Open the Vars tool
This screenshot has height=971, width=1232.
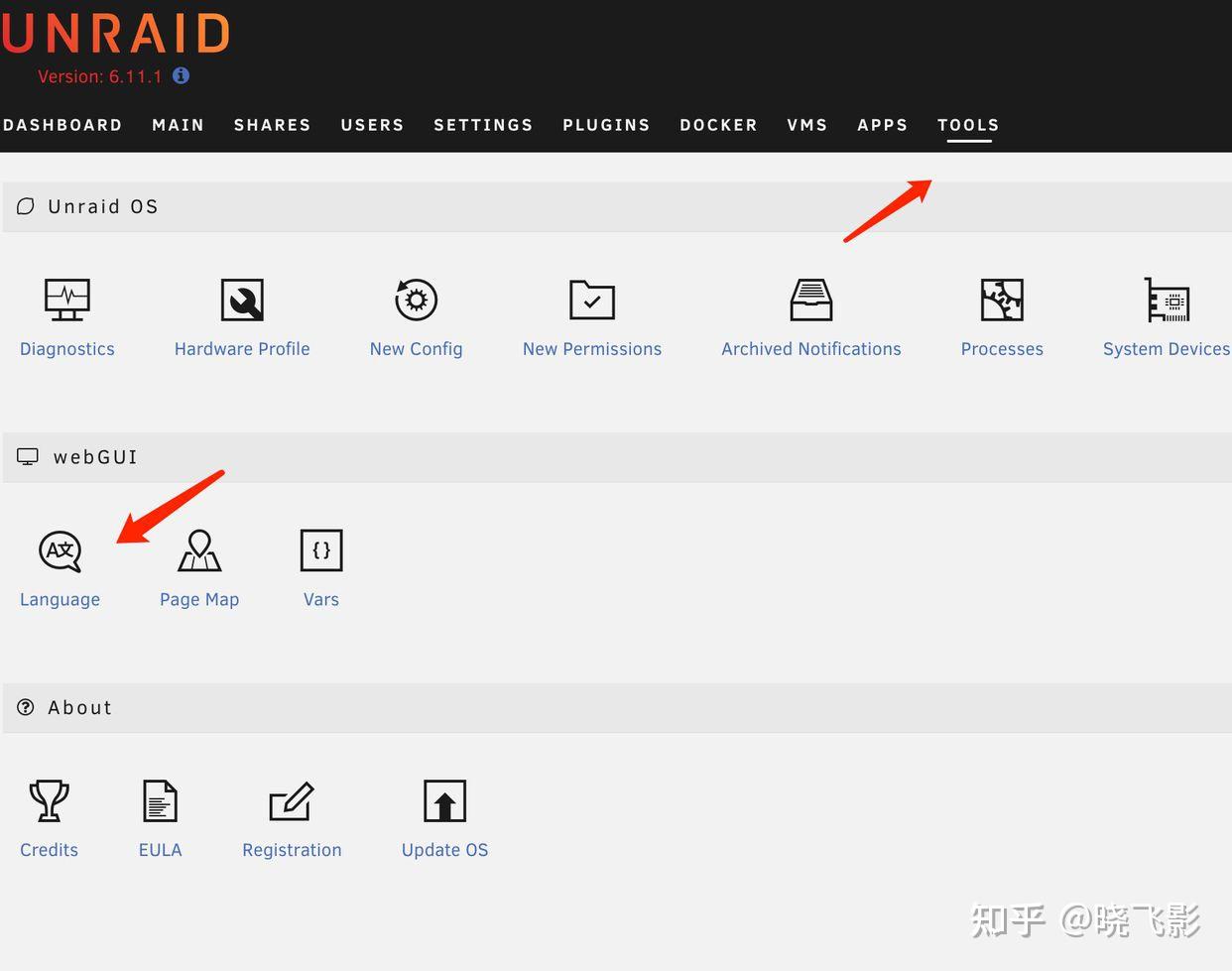coord(320,565)
